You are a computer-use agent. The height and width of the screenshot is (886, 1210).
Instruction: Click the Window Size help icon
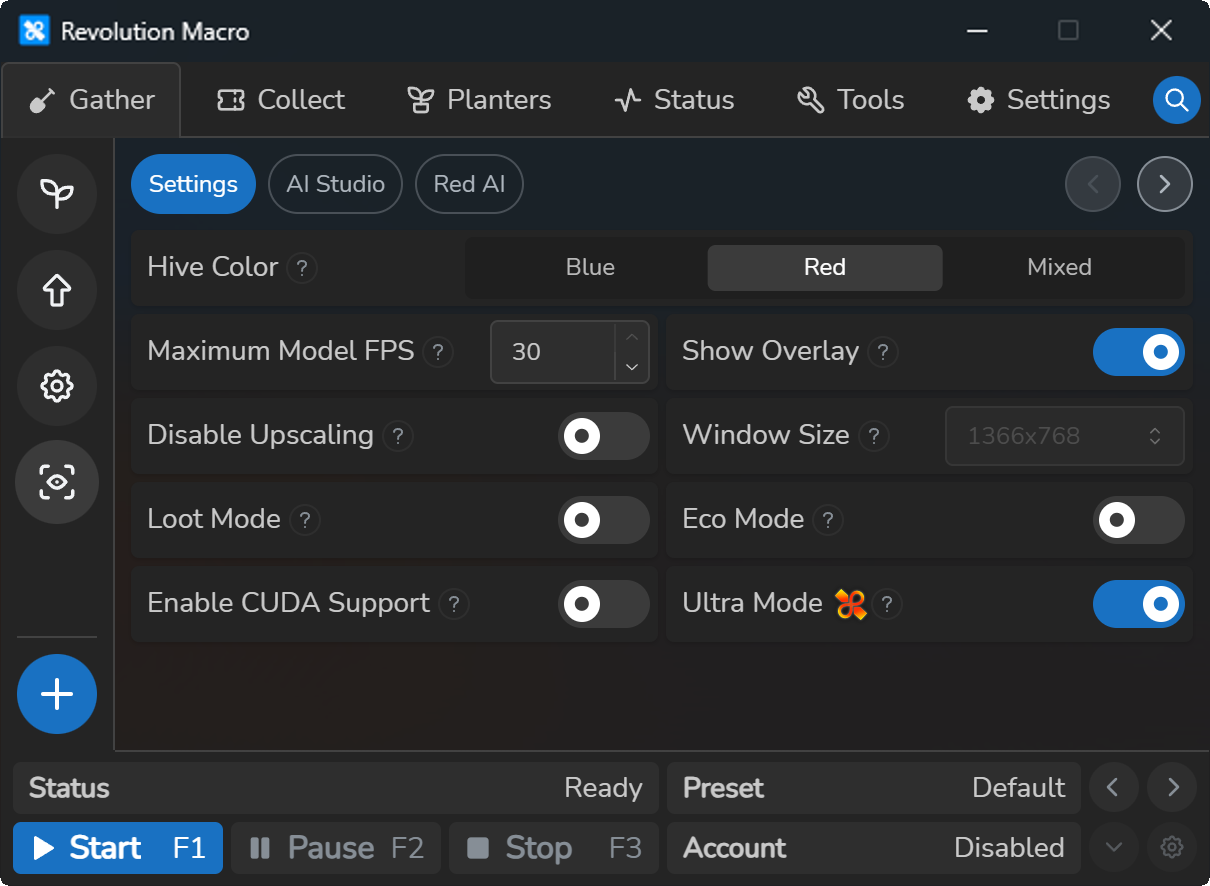click(874, 436)
